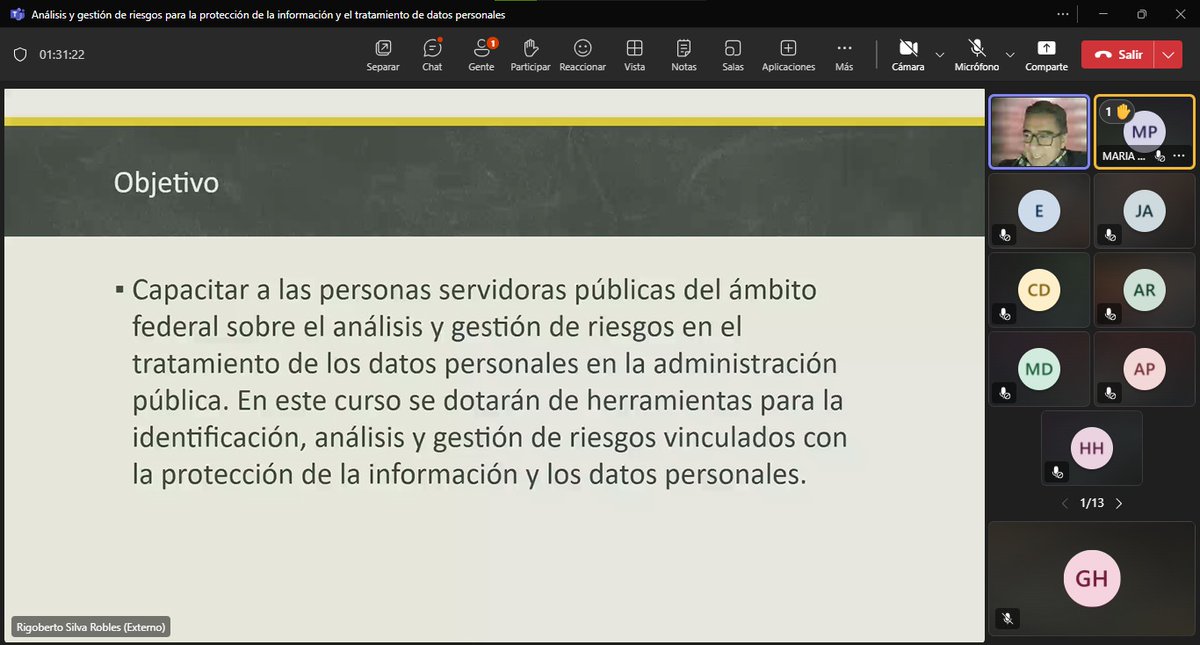Select the CD participant avatar
The width and height of the screenshot is (1200, 645).
1039,290
